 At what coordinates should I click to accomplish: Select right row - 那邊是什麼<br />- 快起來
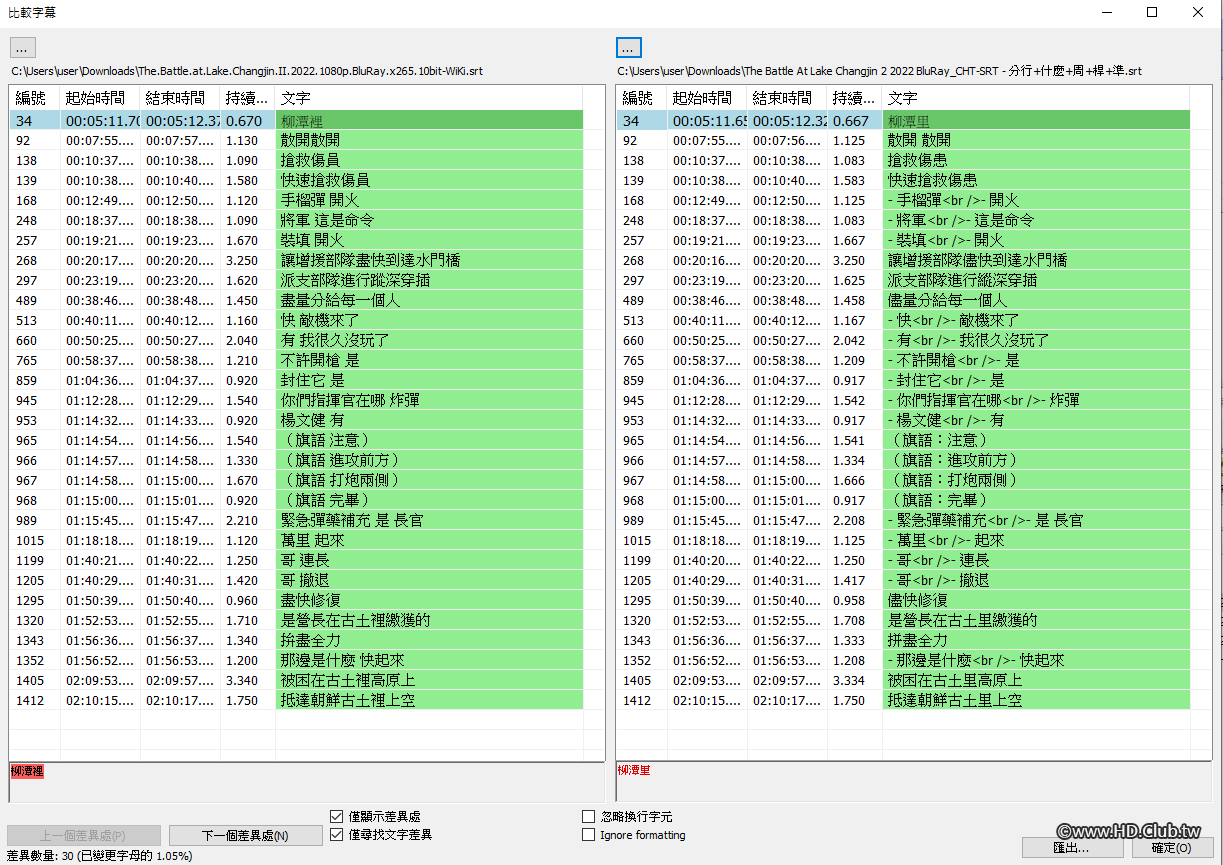tap(903, 660)
